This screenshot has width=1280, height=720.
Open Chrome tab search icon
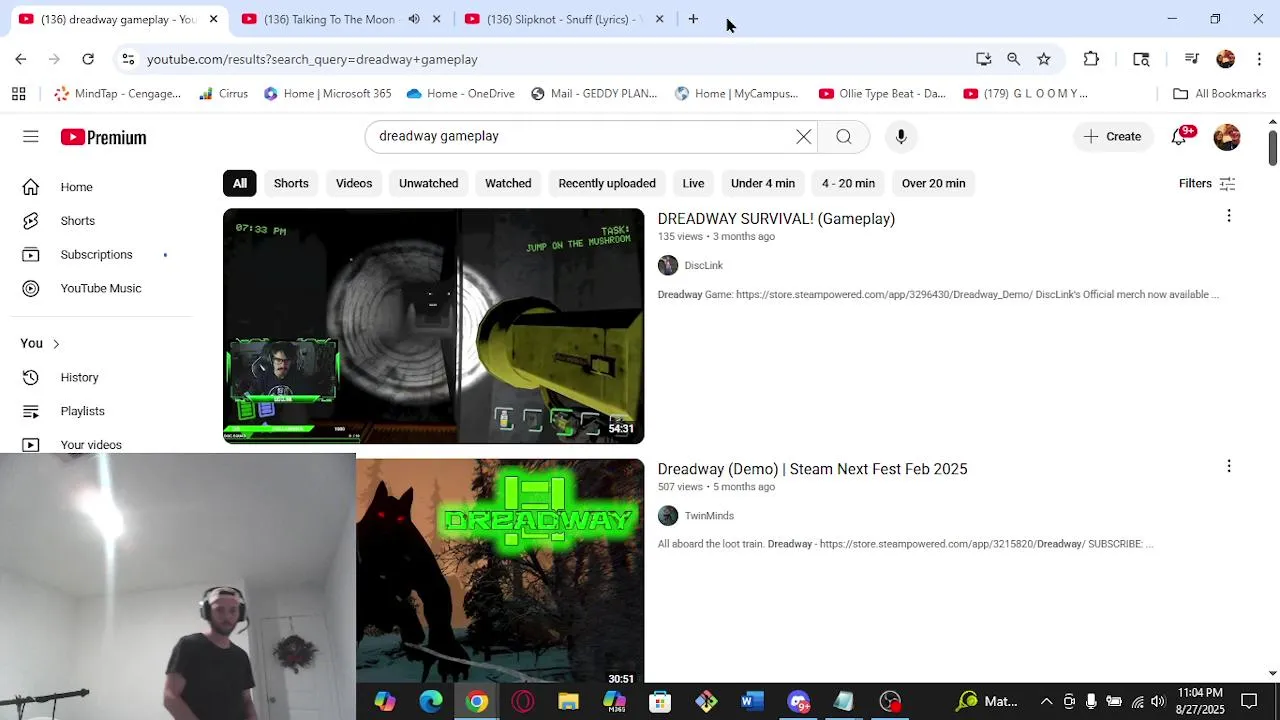coord(1141,59)
